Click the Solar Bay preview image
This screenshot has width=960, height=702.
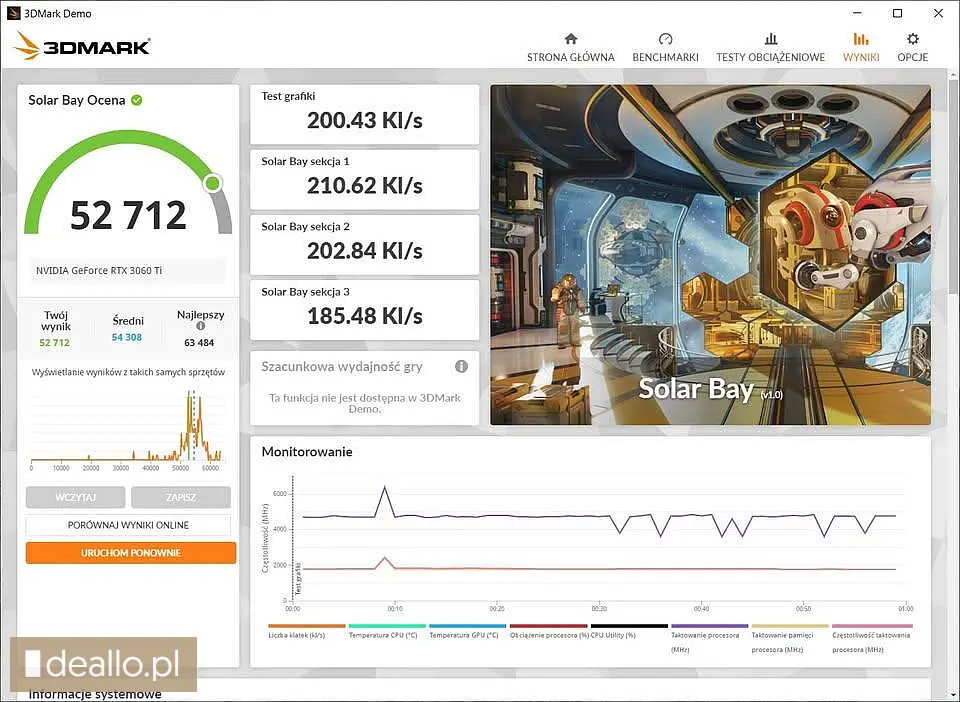pos(710,255)
